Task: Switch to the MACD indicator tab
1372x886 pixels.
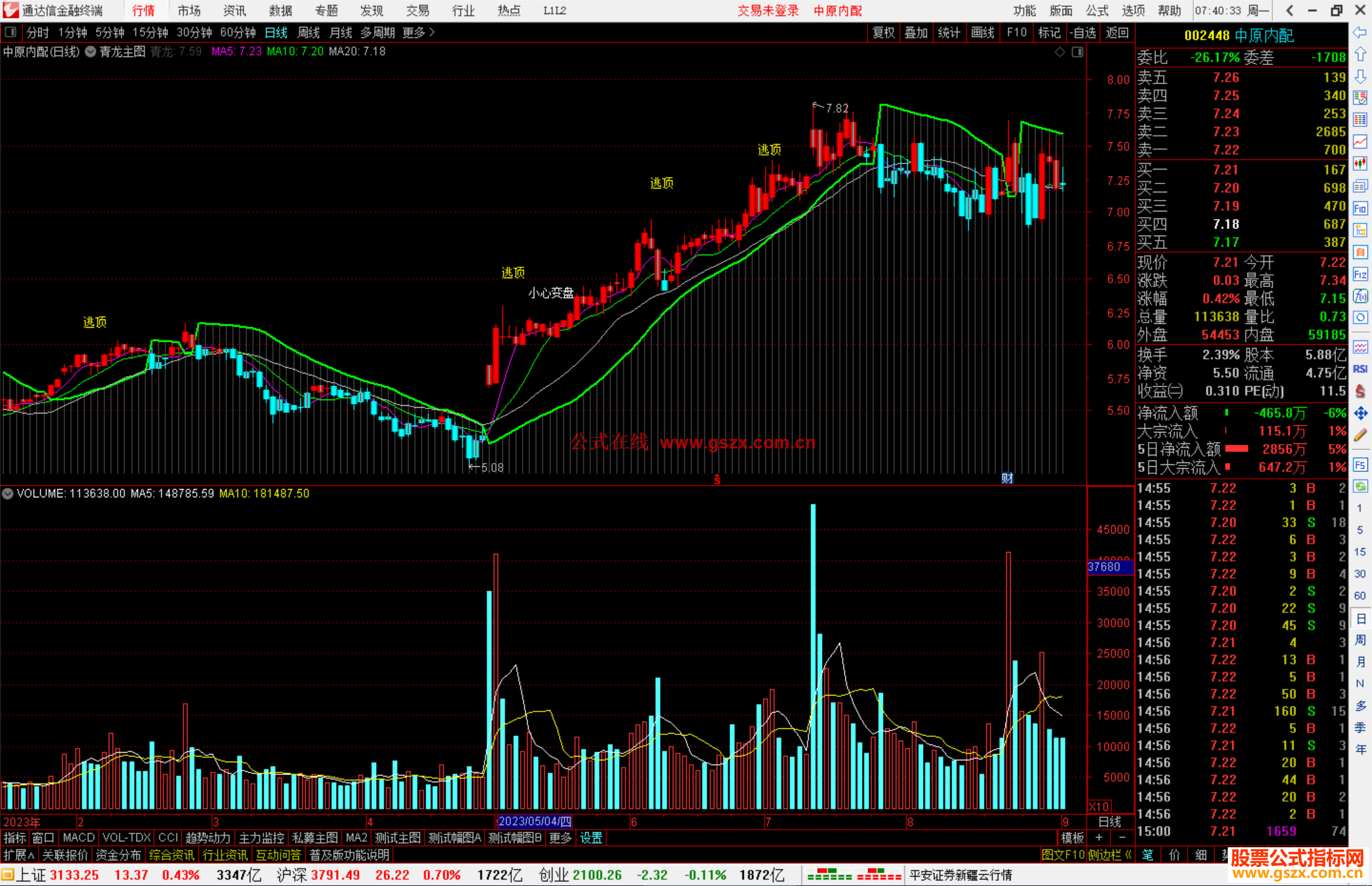Action: coord(78,838)
